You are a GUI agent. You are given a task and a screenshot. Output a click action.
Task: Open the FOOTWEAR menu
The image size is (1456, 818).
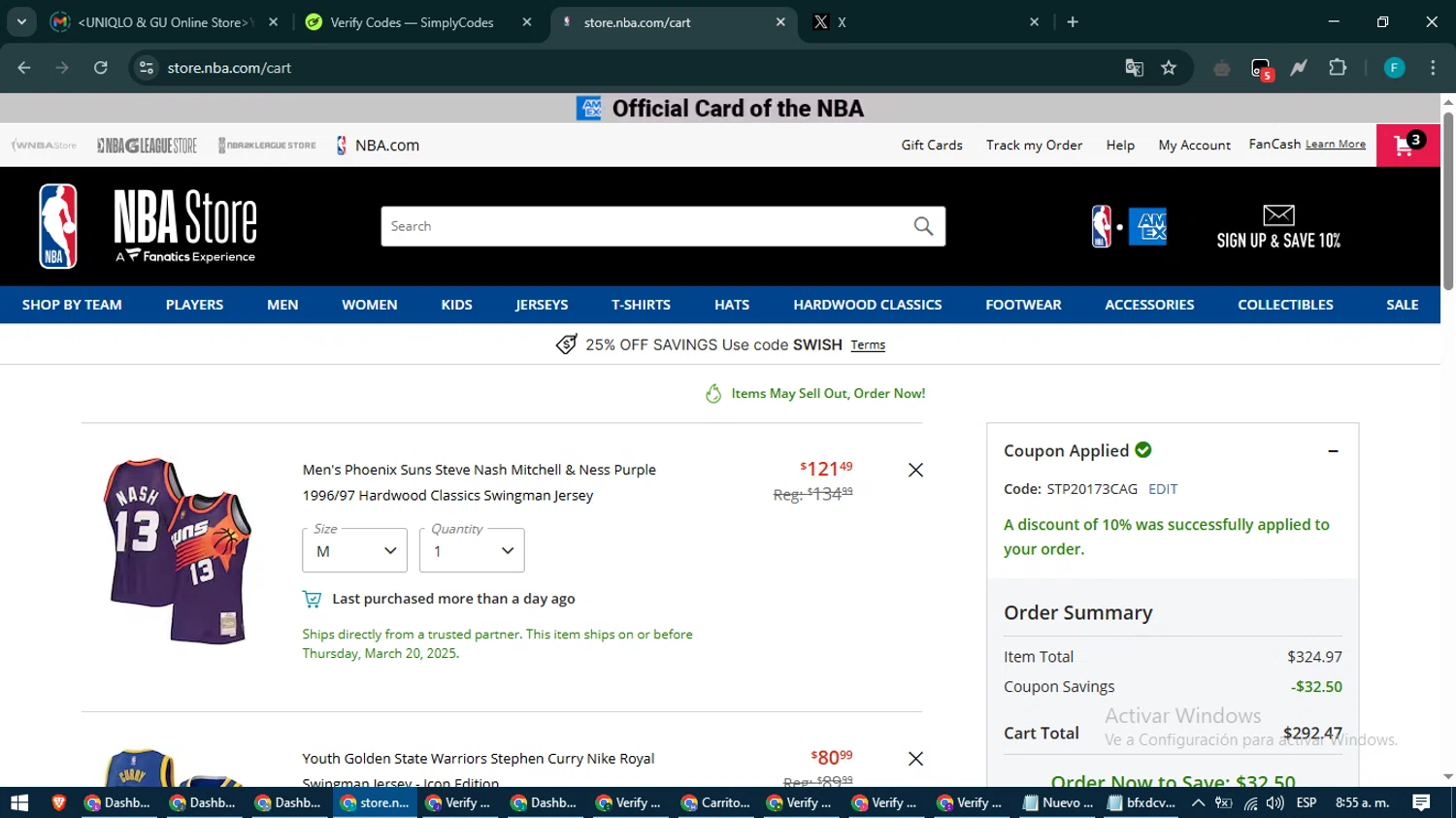[x=1023, y=305]
